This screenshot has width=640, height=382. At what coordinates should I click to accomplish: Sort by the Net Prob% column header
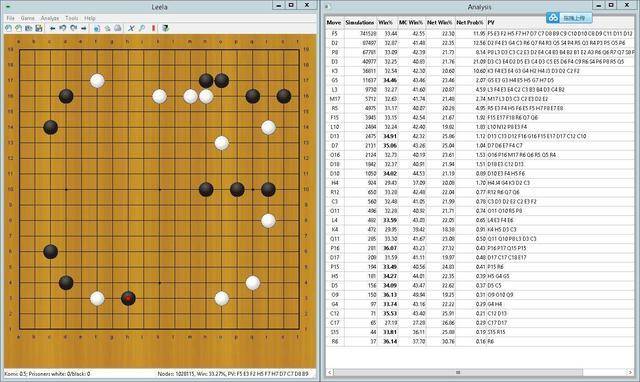coord(470,22)
